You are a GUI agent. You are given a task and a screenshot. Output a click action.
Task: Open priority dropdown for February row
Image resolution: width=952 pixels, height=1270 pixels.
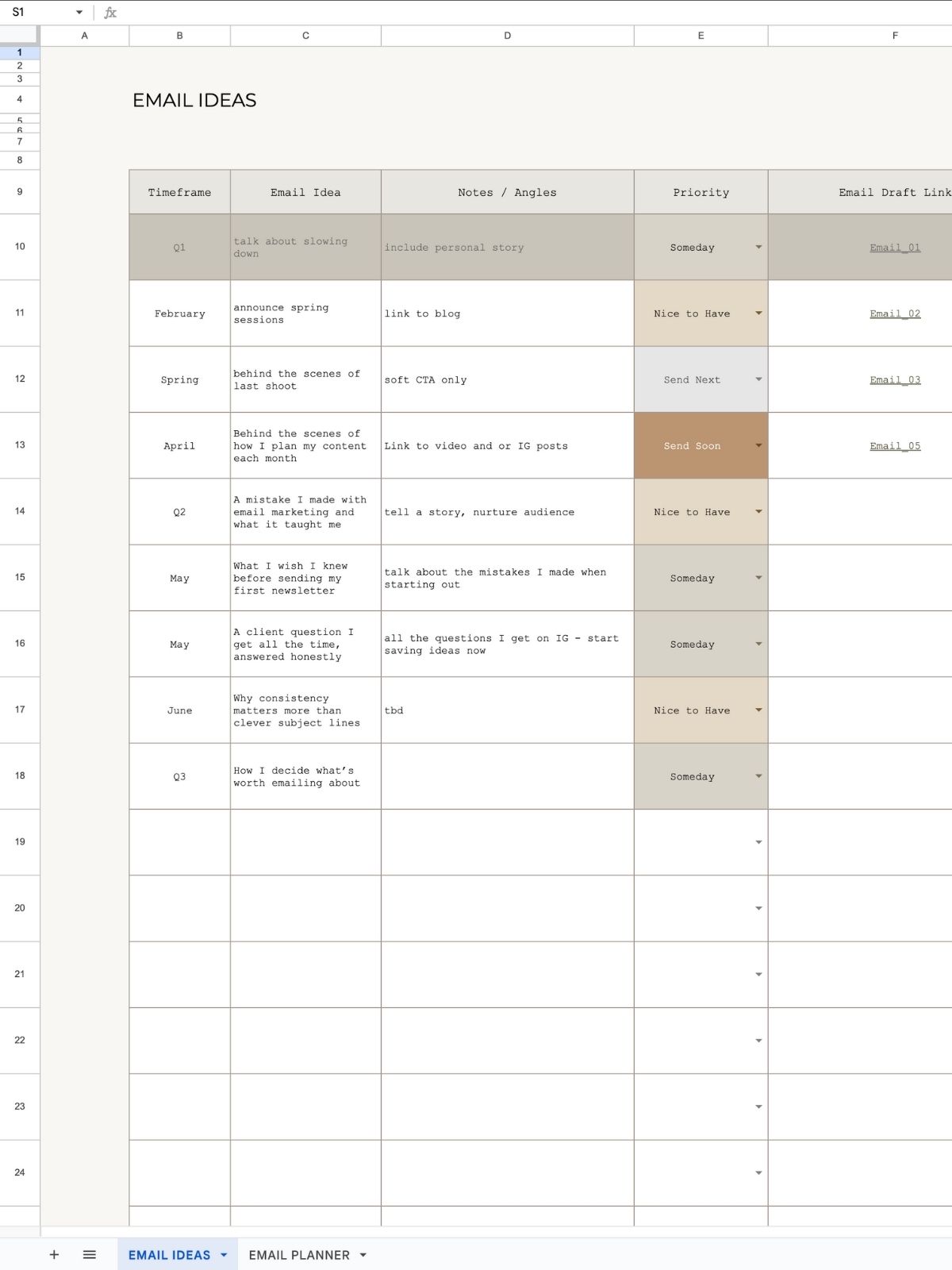click(758, 314)
